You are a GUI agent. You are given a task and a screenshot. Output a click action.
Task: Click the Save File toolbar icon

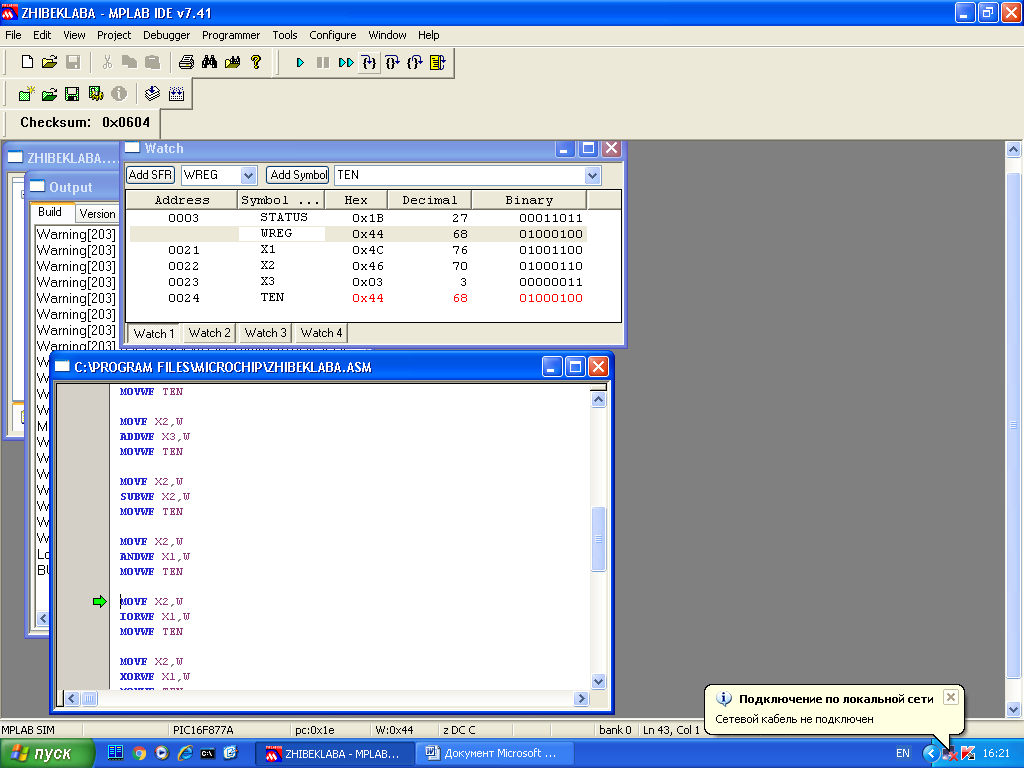(72, 62)
